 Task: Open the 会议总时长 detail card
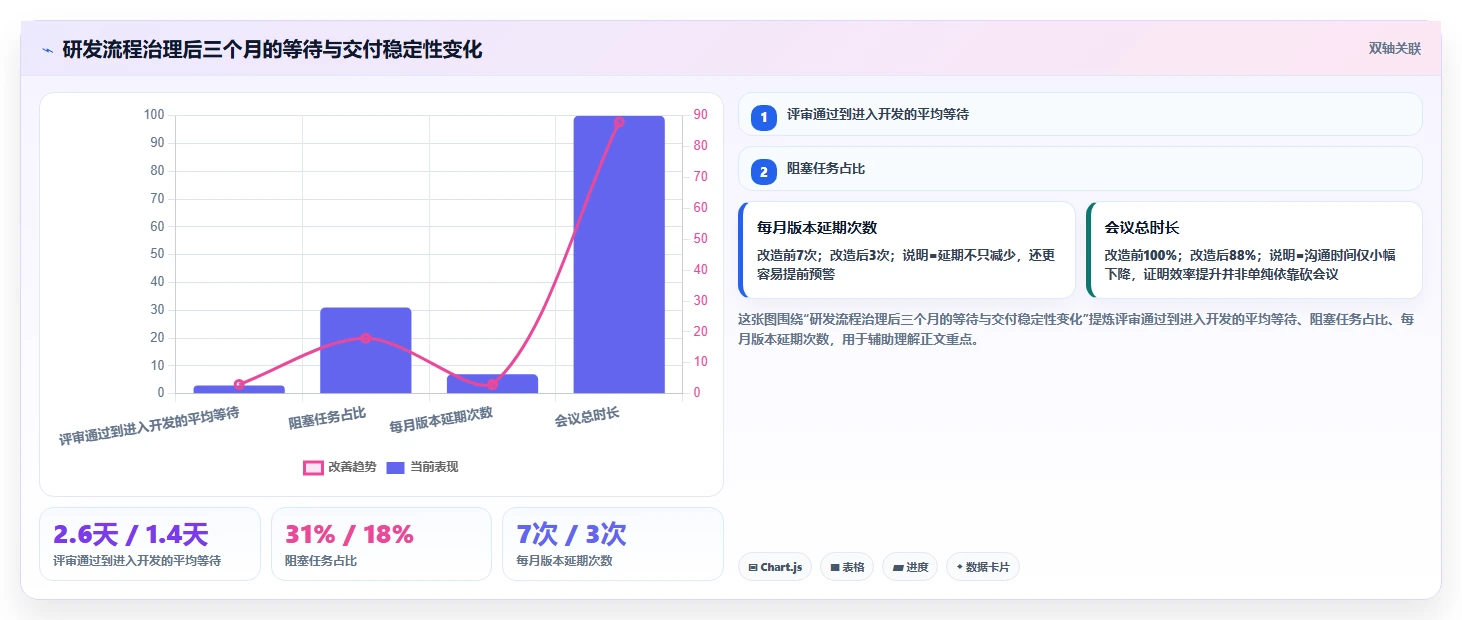tap(1254, 250)
